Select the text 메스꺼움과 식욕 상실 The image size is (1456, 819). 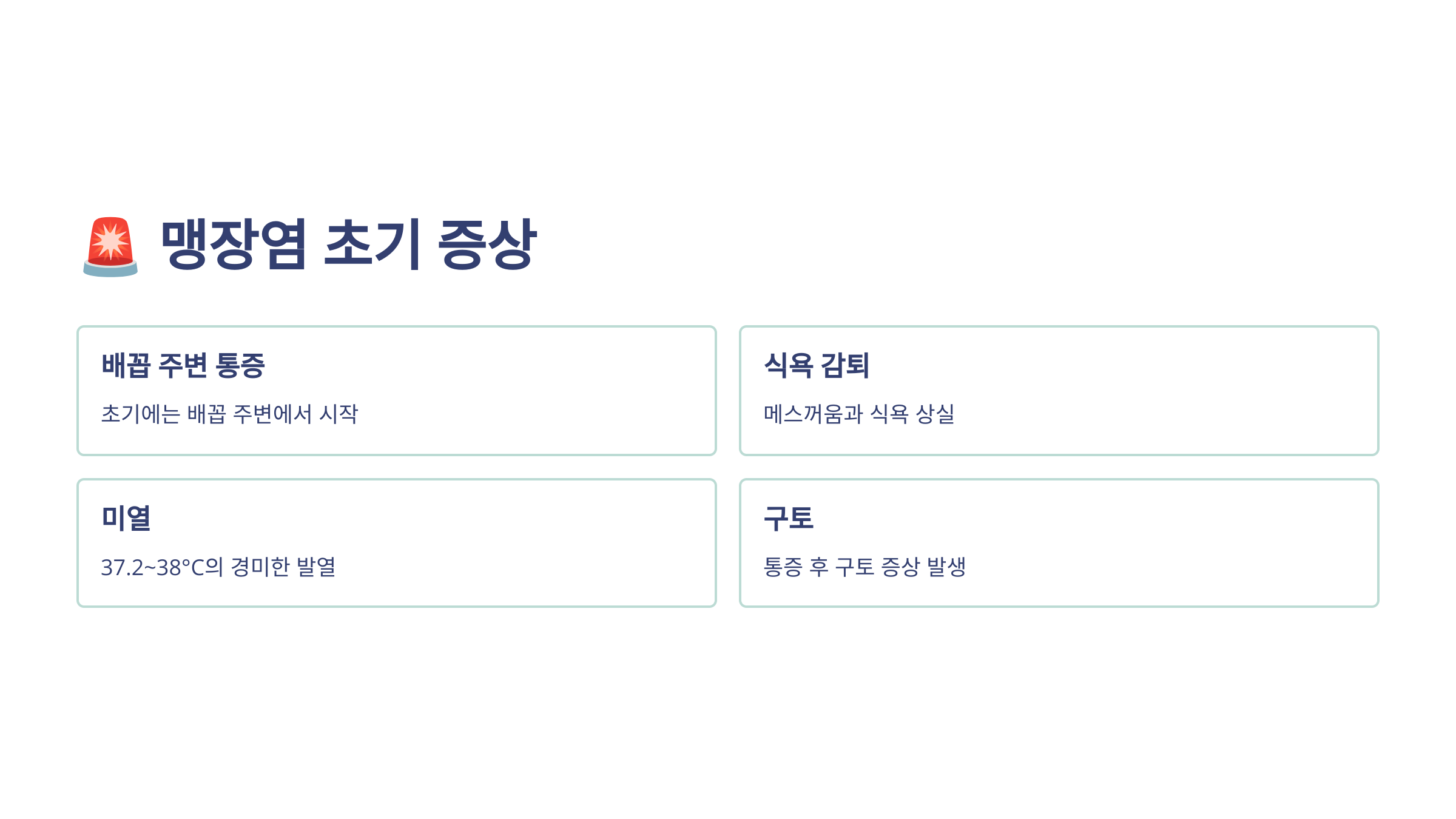click(859, 414)
